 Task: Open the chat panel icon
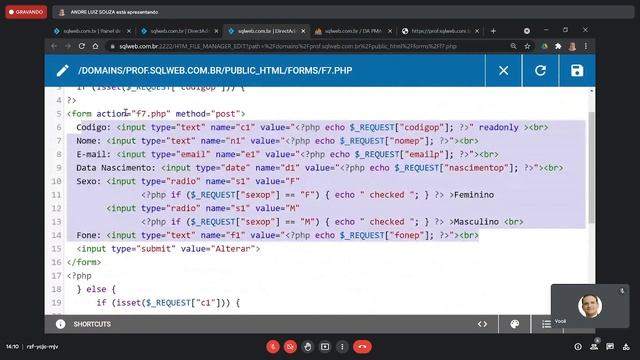pyautogui.click(x=610, y=347)
